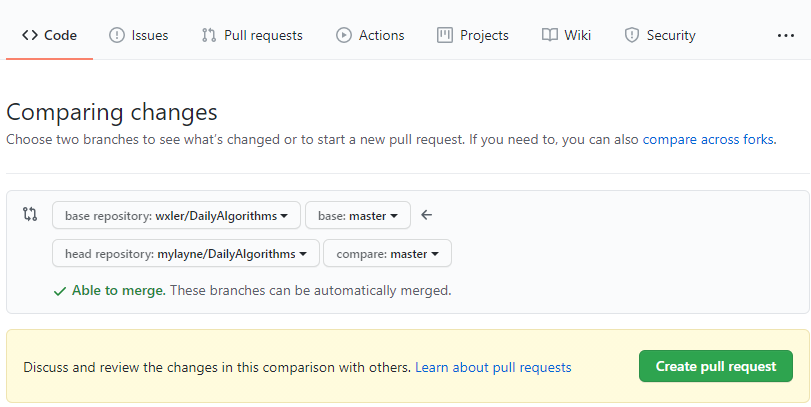Viewport: 811px width, 407px height.
Task: Open the base: master branch dropdown
Action: (x=357, y=215)
